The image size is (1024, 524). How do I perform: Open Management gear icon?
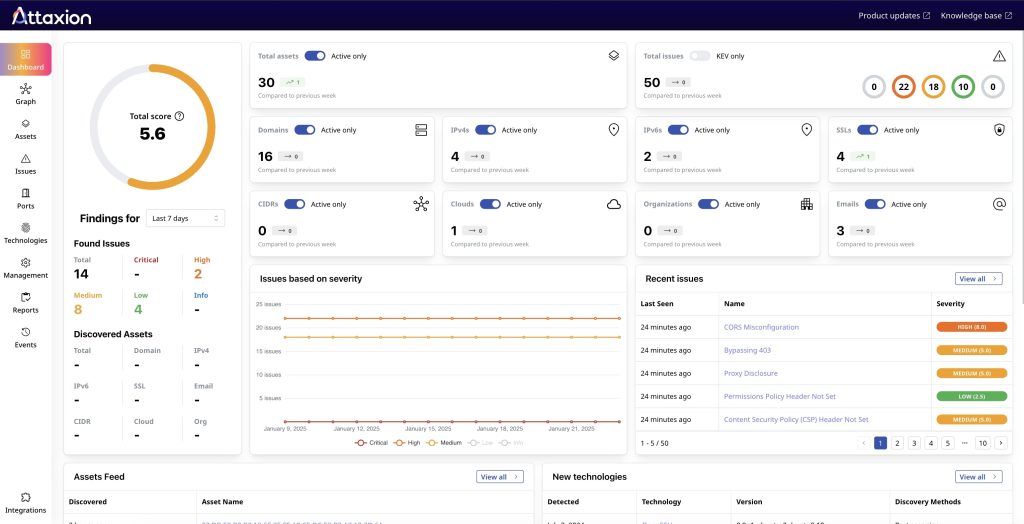pyautogui.click(x=25, y=267)
